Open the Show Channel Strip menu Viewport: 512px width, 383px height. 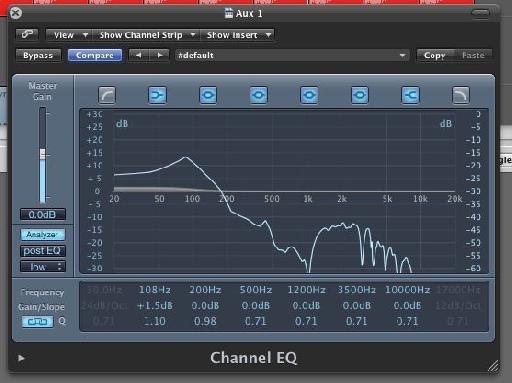point(146,35)
